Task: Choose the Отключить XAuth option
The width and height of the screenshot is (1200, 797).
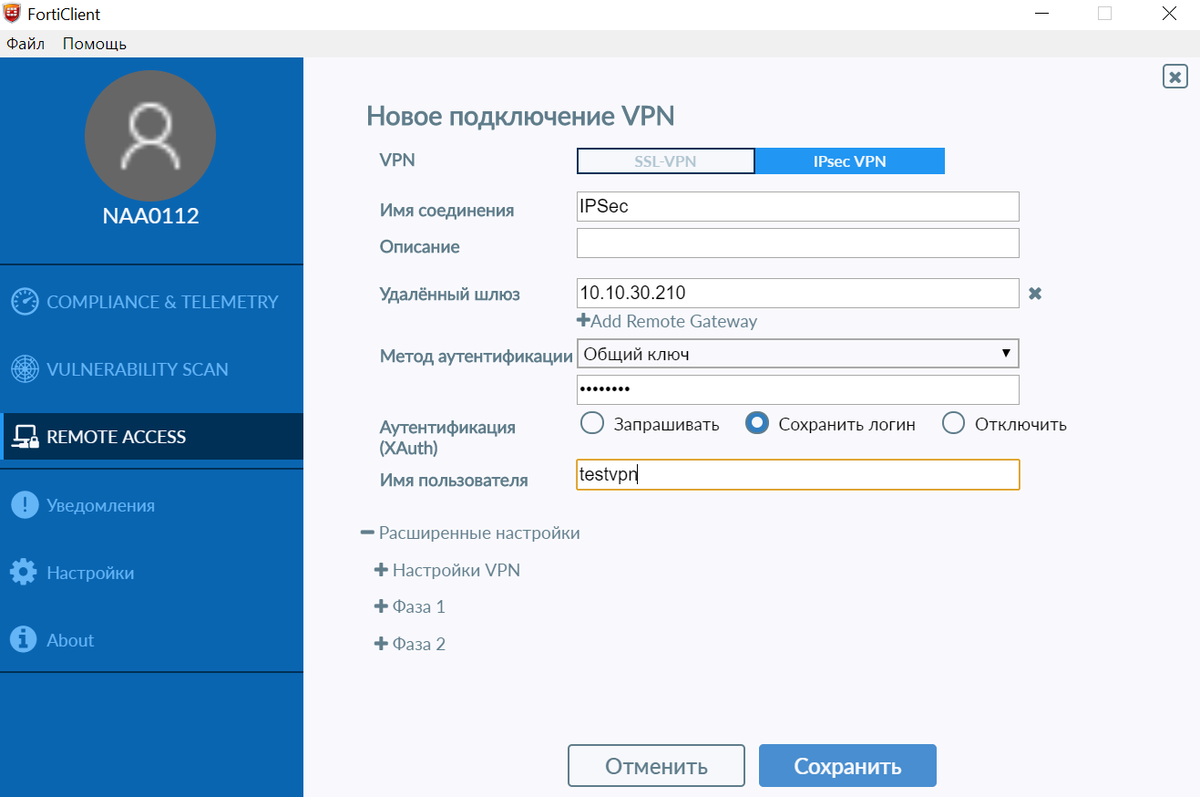Action: [953, 423]
